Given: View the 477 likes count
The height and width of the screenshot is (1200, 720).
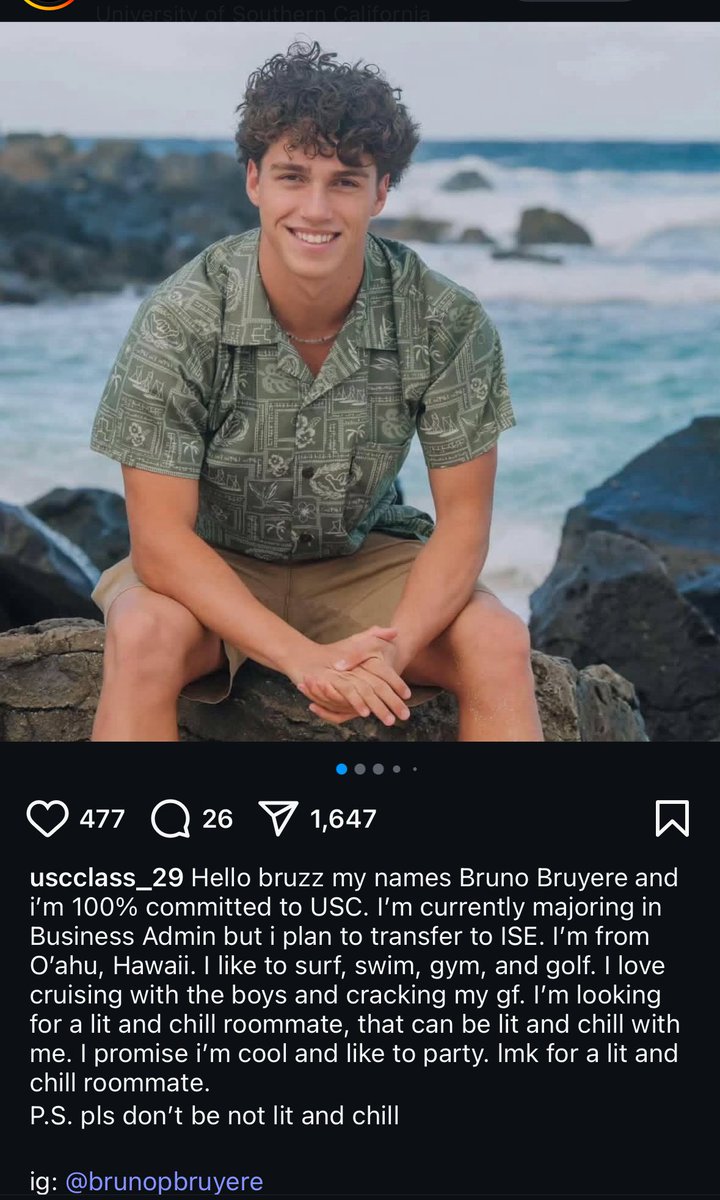Looking at the screenshot, I should [102, 819].
